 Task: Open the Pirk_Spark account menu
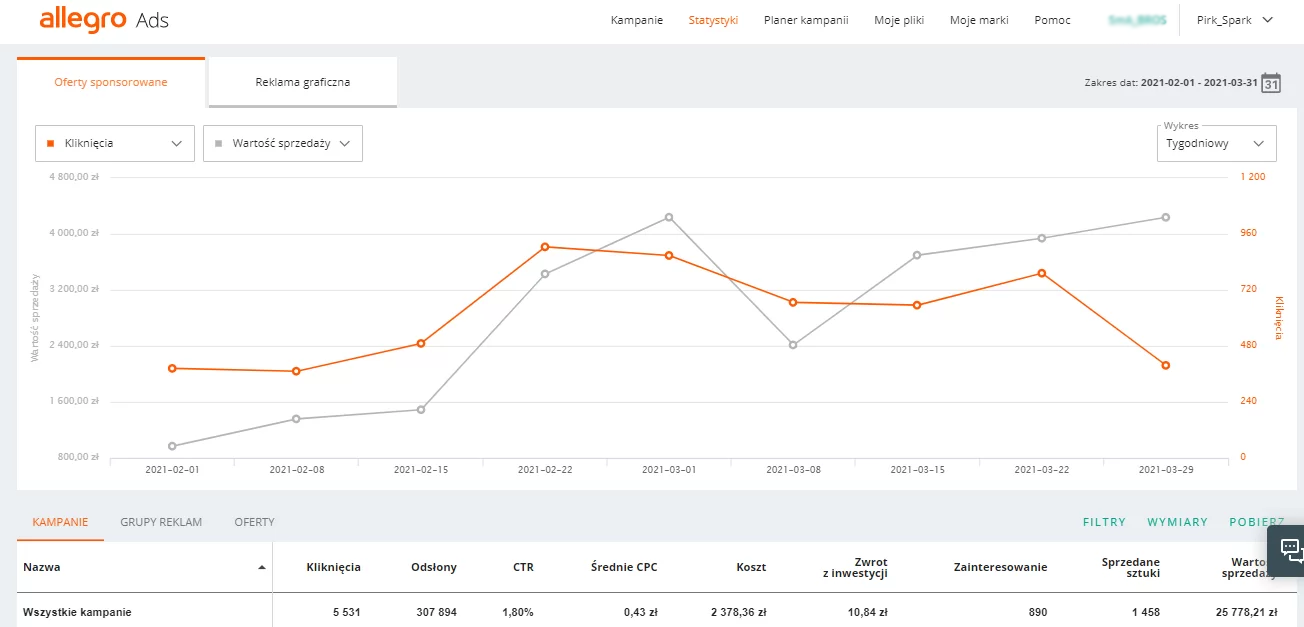click(x=1235, y=20)
